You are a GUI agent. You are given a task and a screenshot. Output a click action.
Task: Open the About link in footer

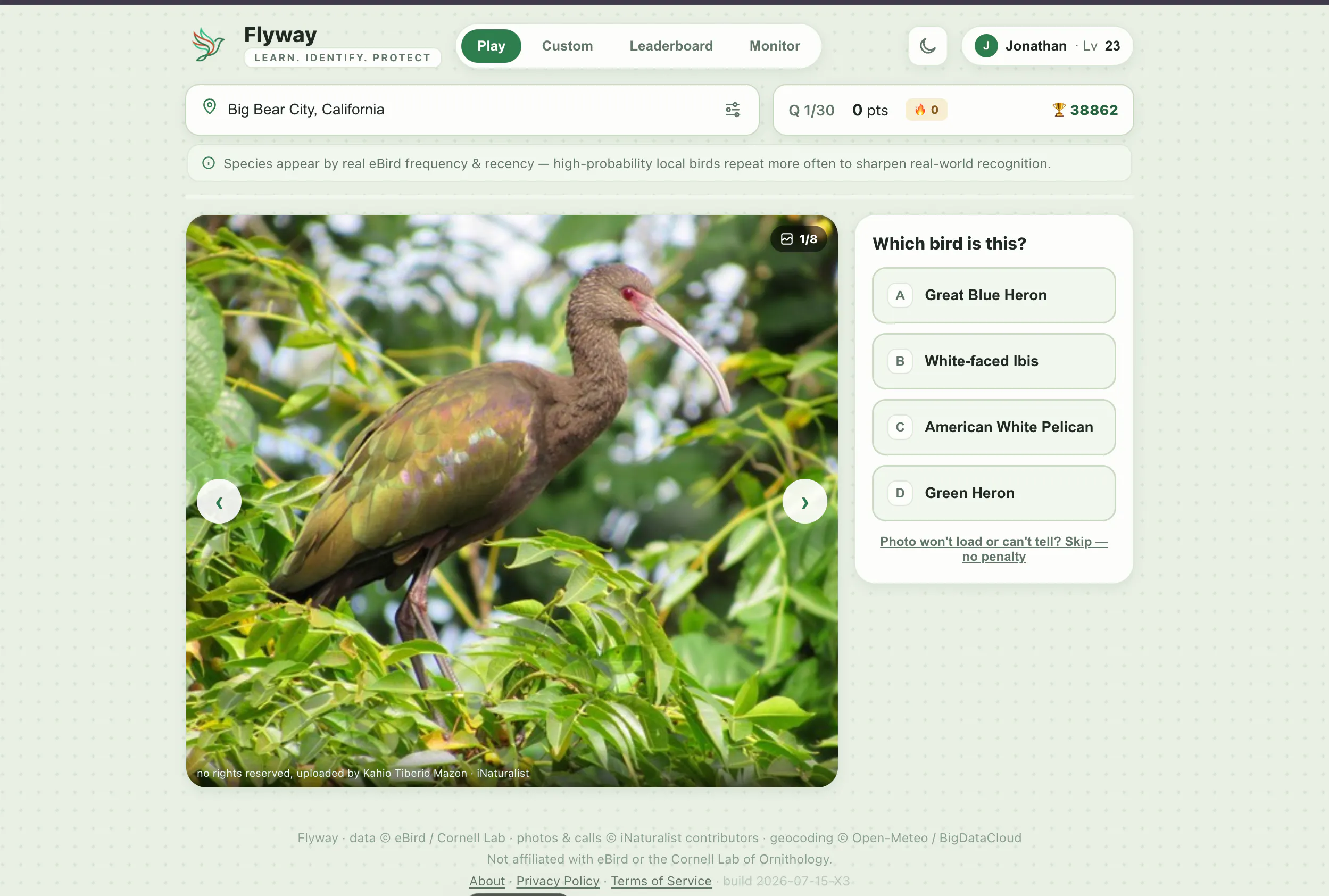click(487, 881)
